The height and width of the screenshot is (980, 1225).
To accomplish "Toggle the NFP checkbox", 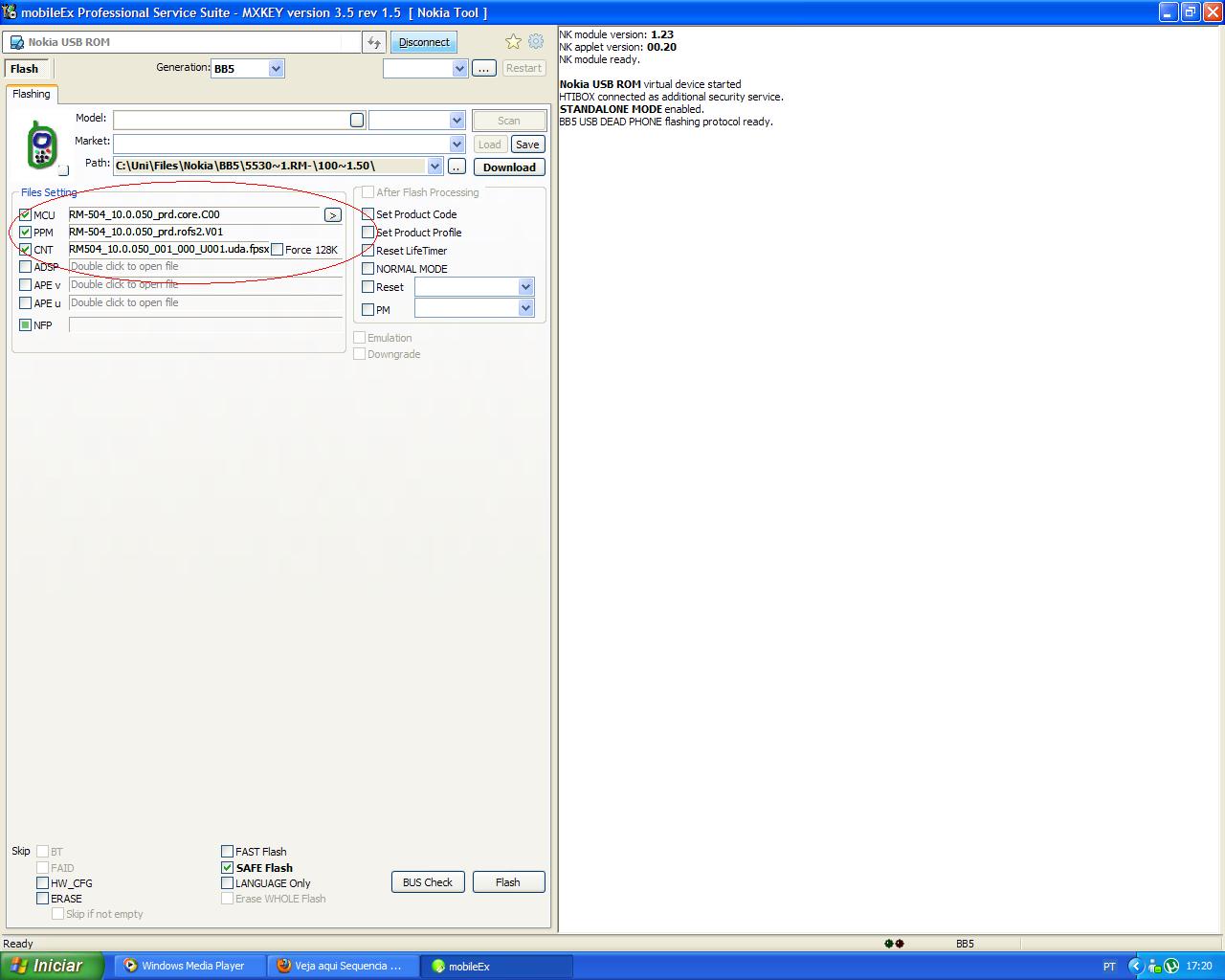I will click(26, 325).
